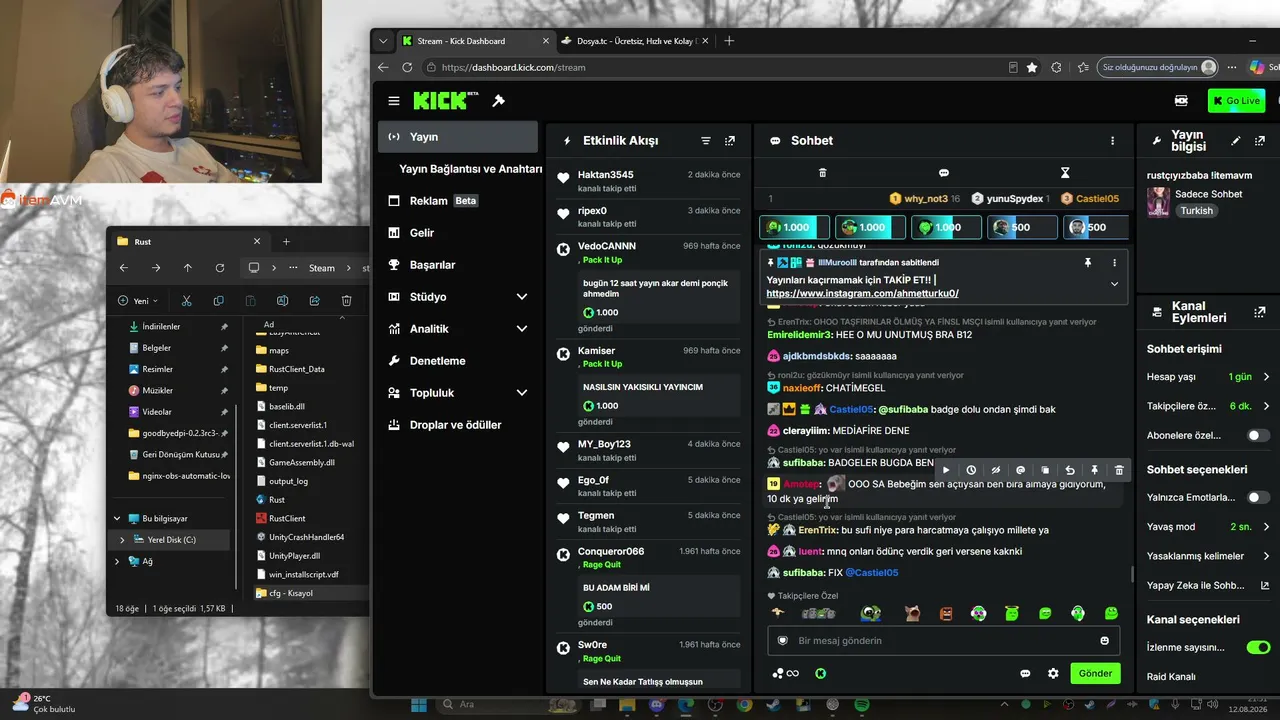Clear chat using the trash icon
This screenshot has width=1280, height=720.
822,173
